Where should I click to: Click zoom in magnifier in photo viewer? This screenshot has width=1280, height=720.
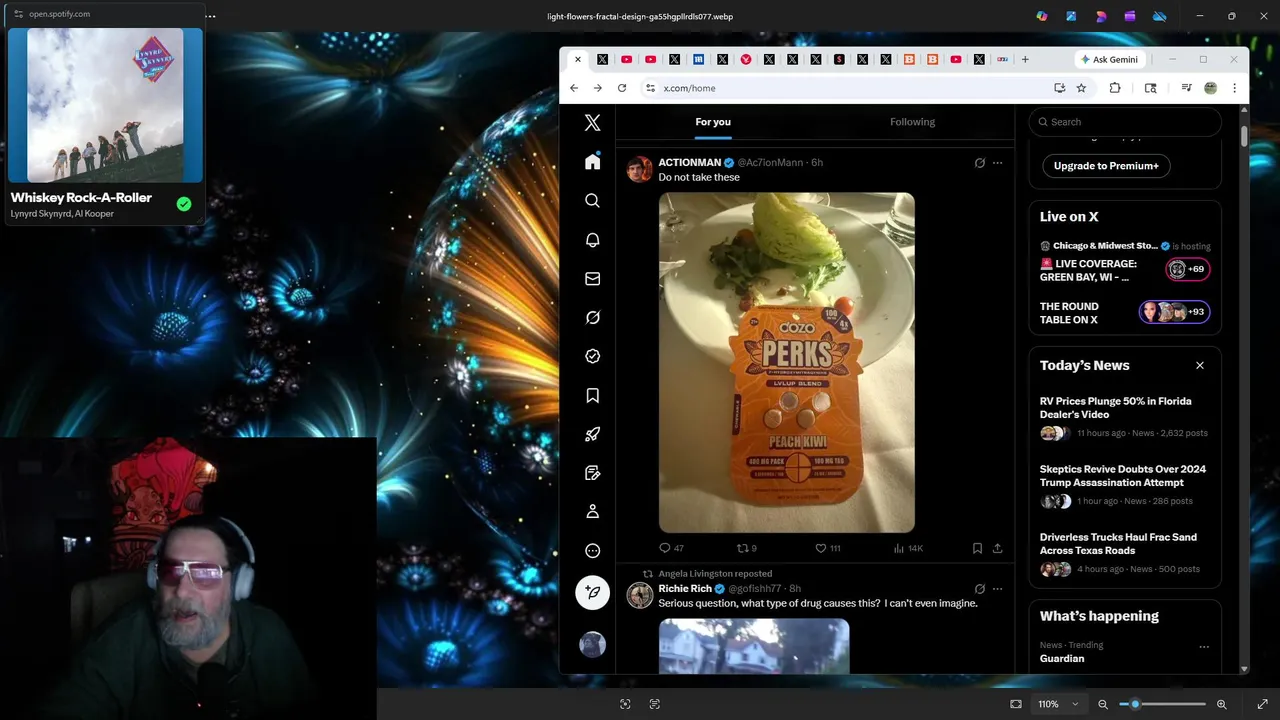(x=1221, y=704)
